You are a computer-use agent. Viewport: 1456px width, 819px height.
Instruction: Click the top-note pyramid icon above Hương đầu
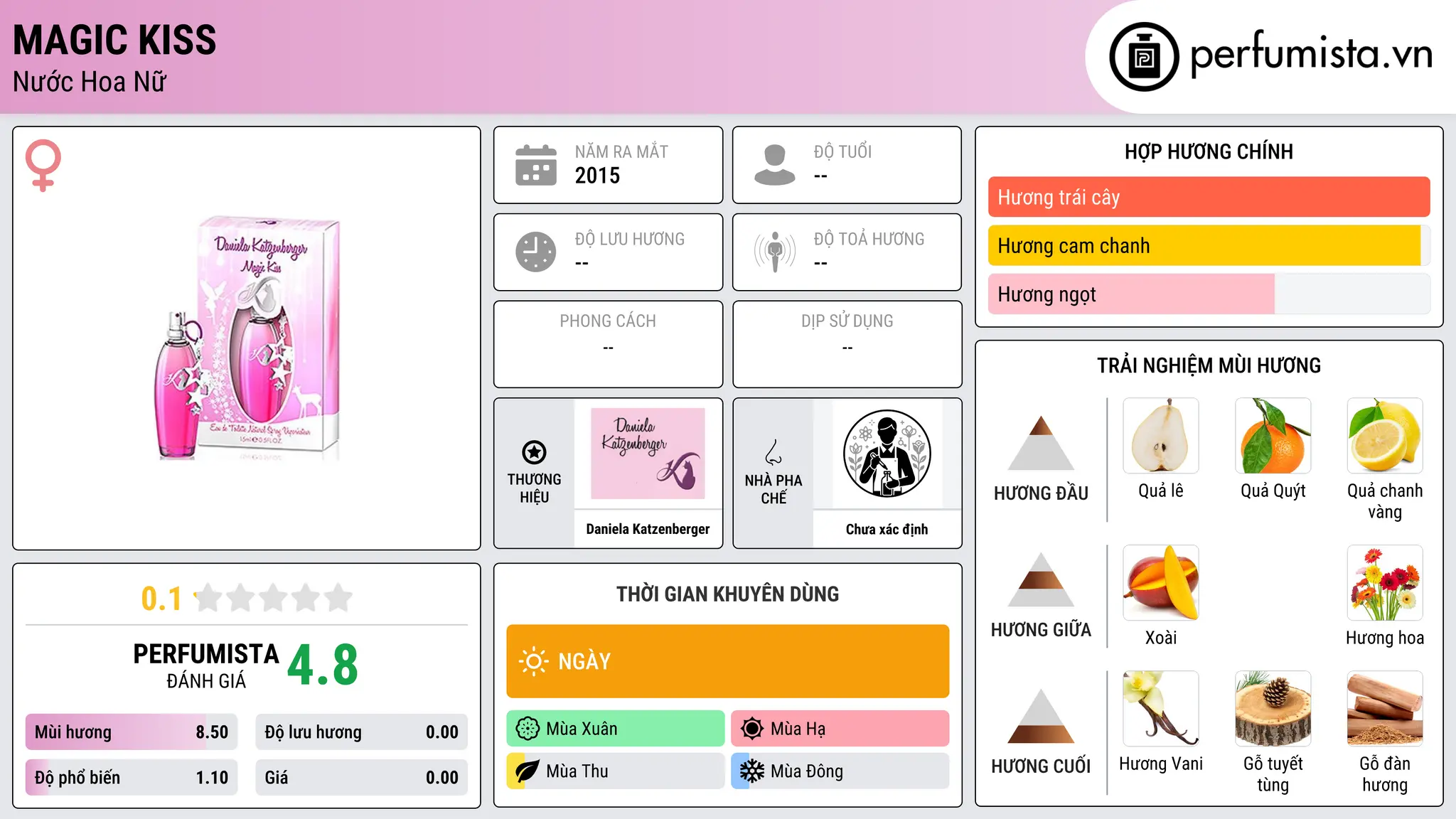(x=1041, y=443)
